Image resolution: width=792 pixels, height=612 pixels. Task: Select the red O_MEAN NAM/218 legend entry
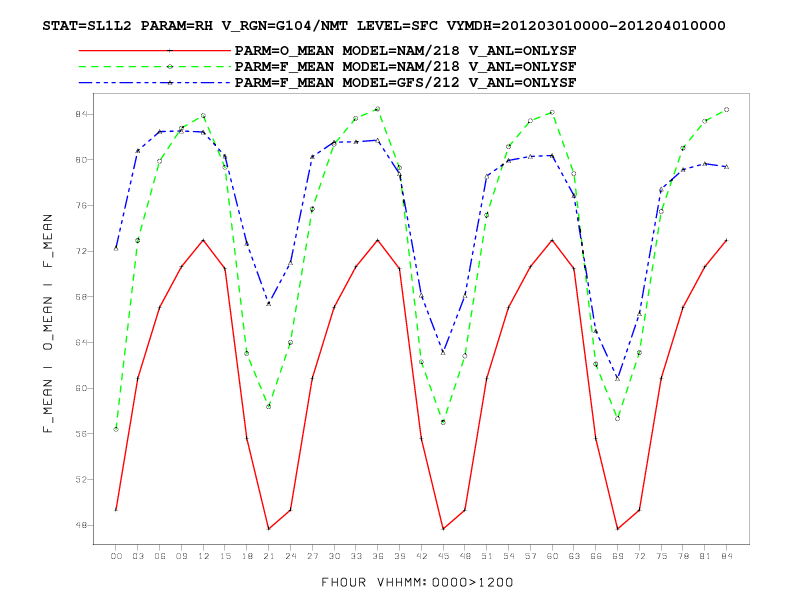click(x=328, y=51)
